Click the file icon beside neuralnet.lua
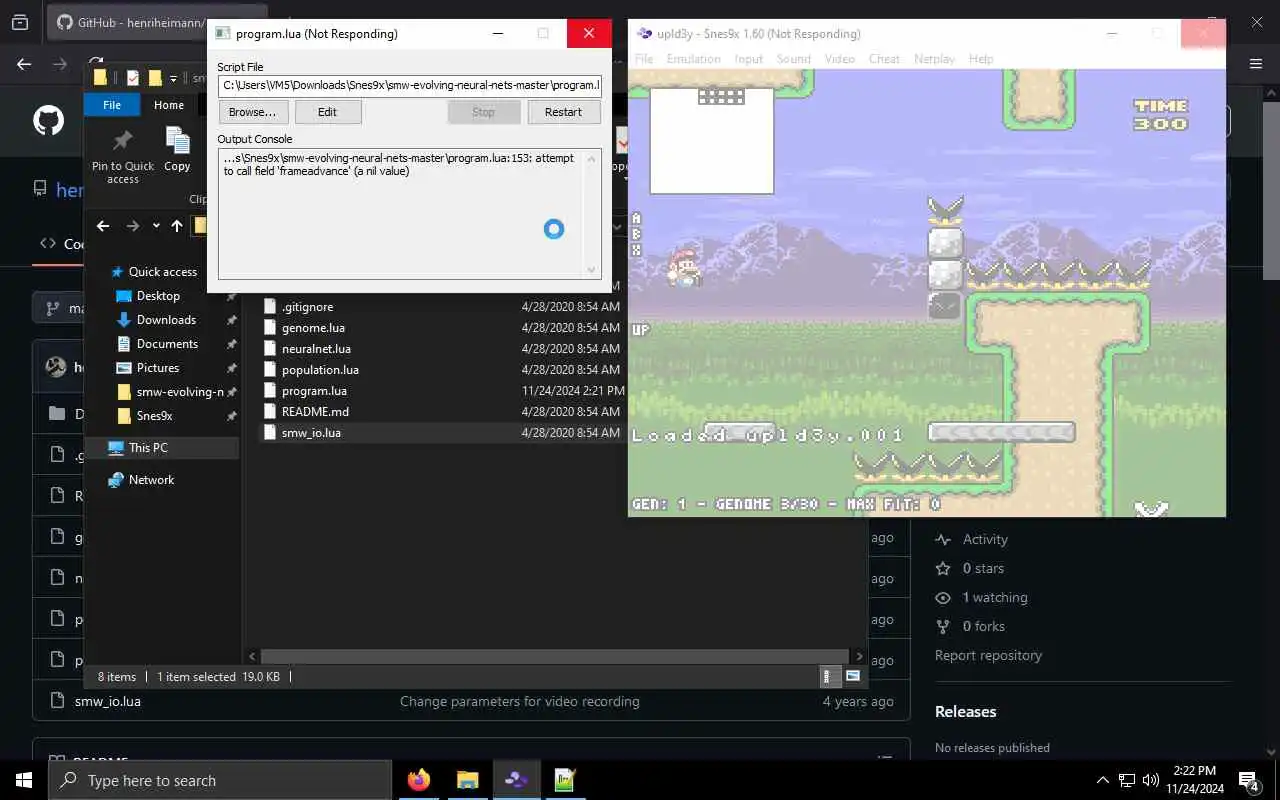The image size is (1280, 800). click(x=269, y=349)
